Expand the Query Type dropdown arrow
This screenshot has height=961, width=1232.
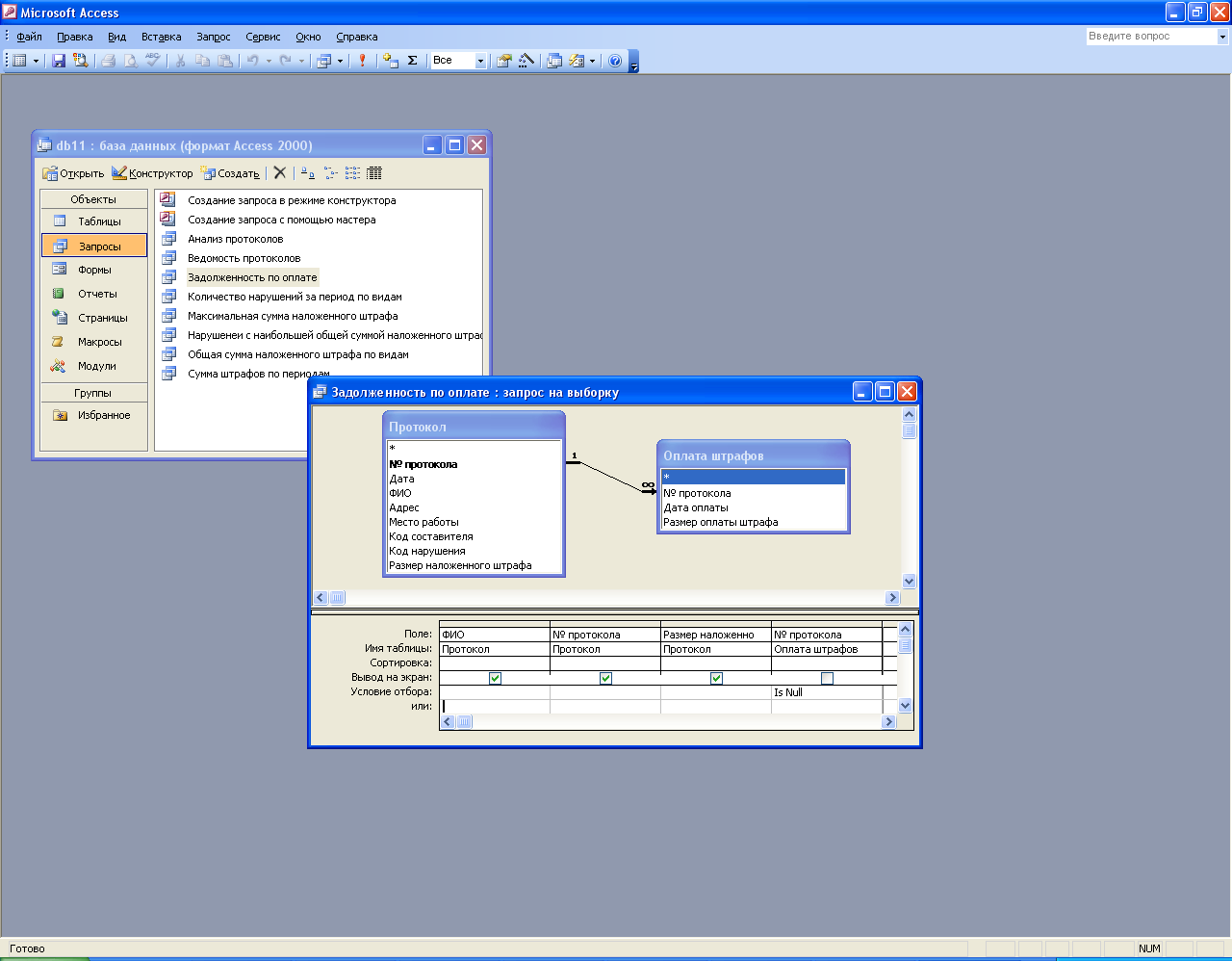click(x=340, y=61)
